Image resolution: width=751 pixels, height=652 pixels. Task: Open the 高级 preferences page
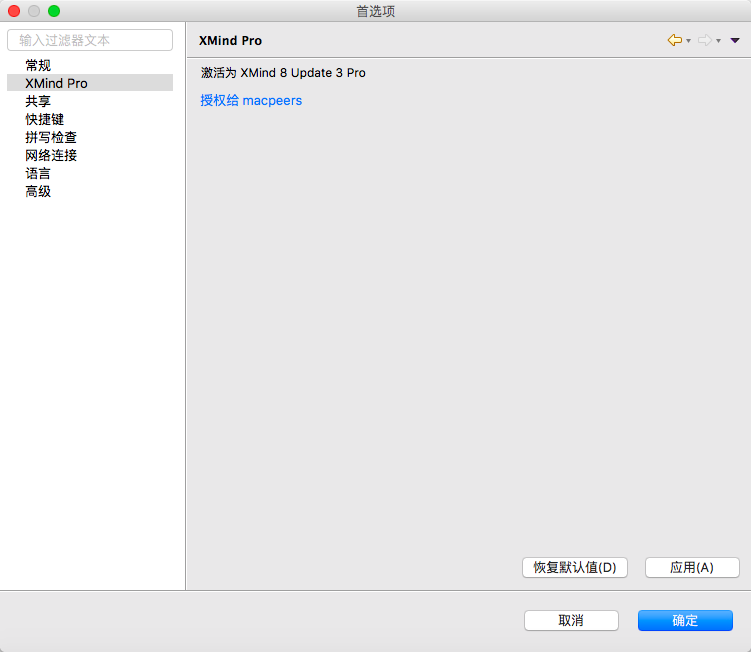38,192
